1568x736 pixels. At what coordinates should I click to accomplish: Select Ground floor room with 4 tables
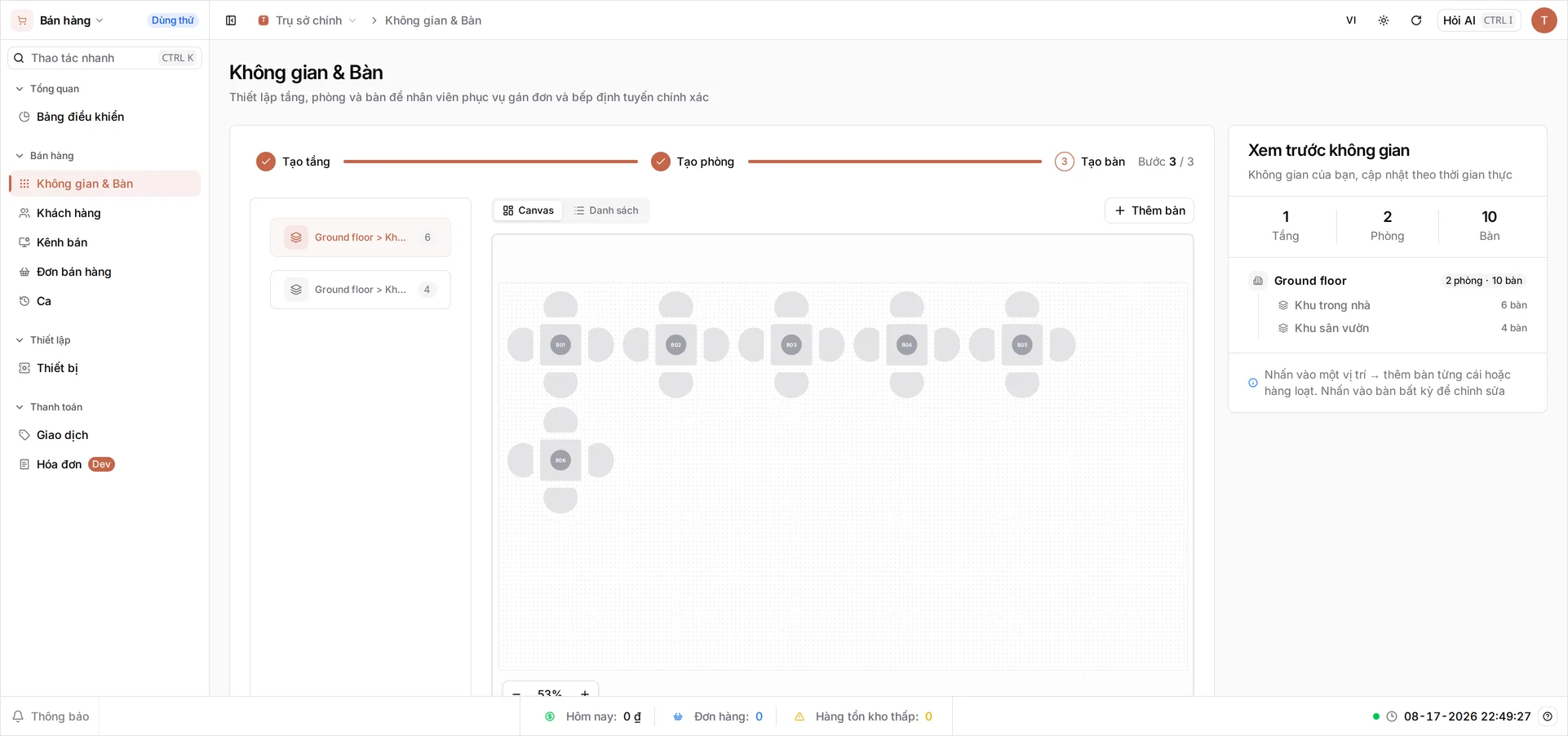[361, 290]
